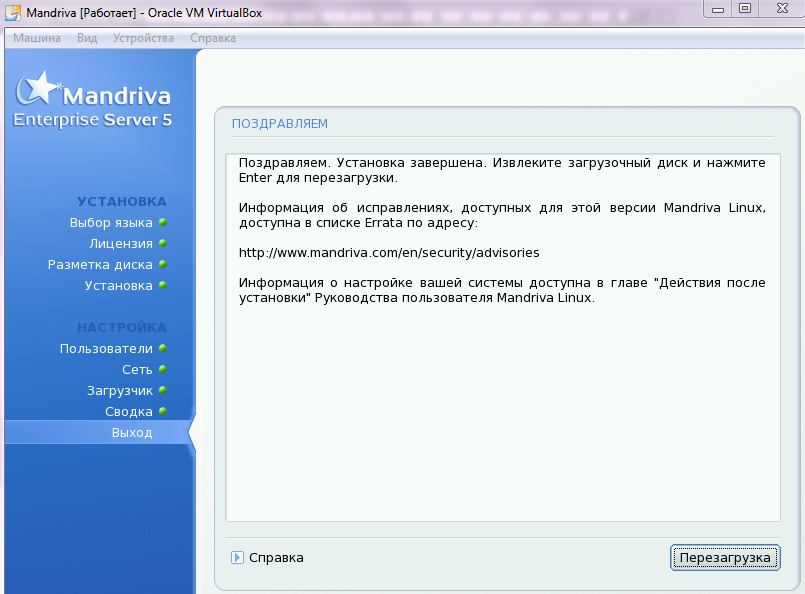Close the VirtualBox window
The image size is (805, 594).
click(x=782, y=9)
